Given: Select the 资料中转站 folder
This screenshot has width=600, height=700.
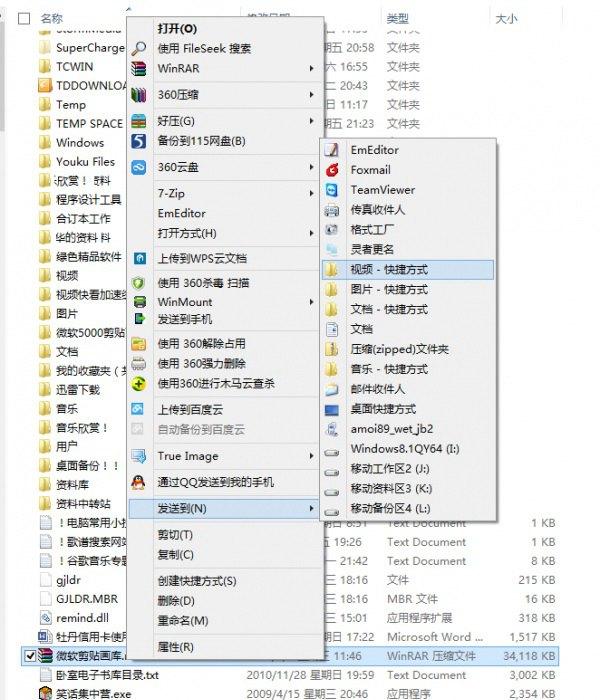Looking at the screenshot, I should tap(83, 504).
